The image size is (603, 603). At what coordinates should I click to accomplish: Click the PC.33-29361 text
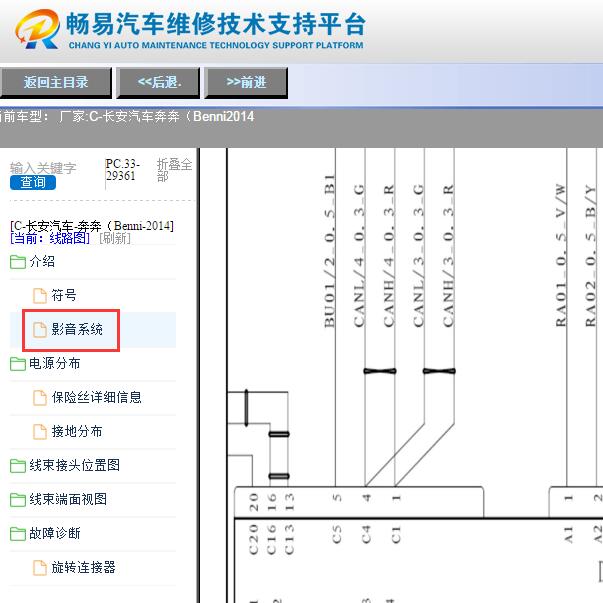coord(123,170)
